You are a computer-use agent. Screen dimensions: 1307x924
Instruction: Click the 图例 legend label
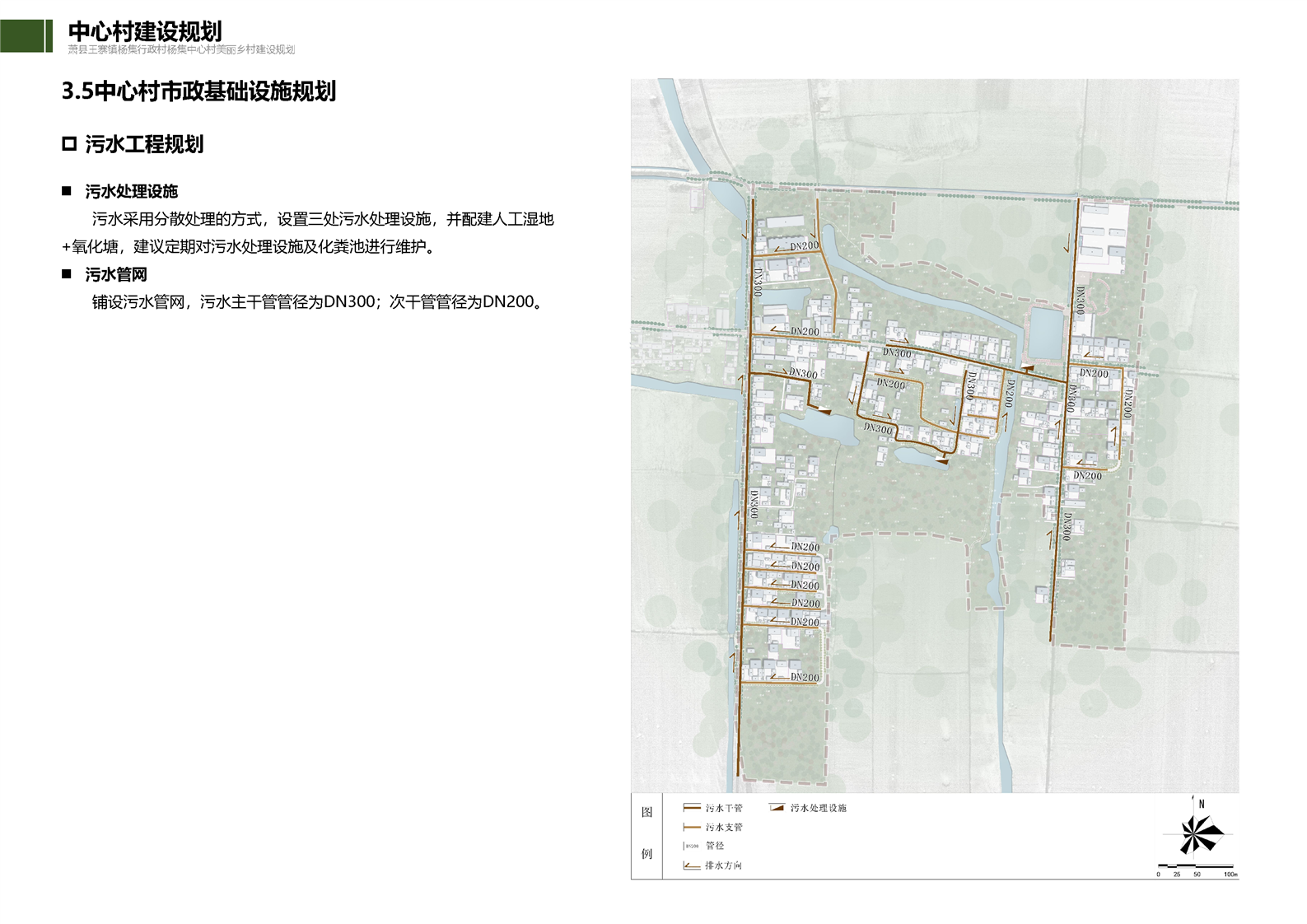[646, 833]
